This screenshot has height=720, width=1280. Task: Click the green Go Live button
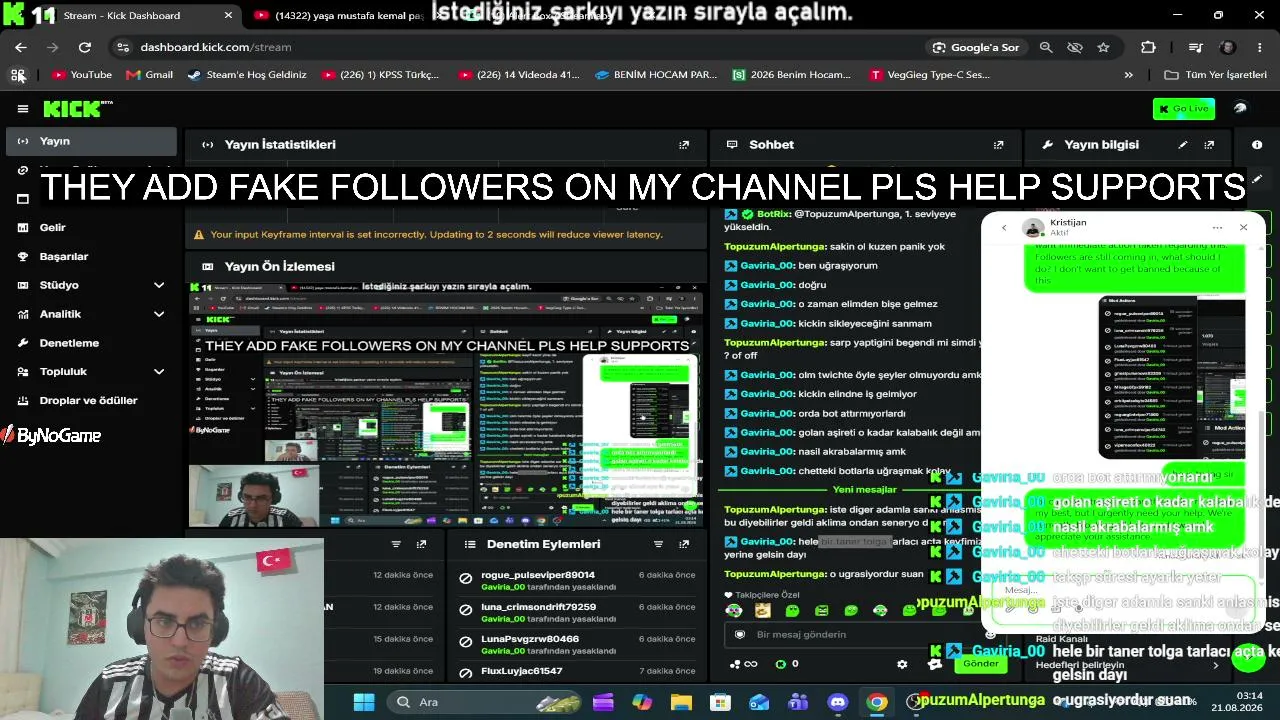coord(1184,109)
